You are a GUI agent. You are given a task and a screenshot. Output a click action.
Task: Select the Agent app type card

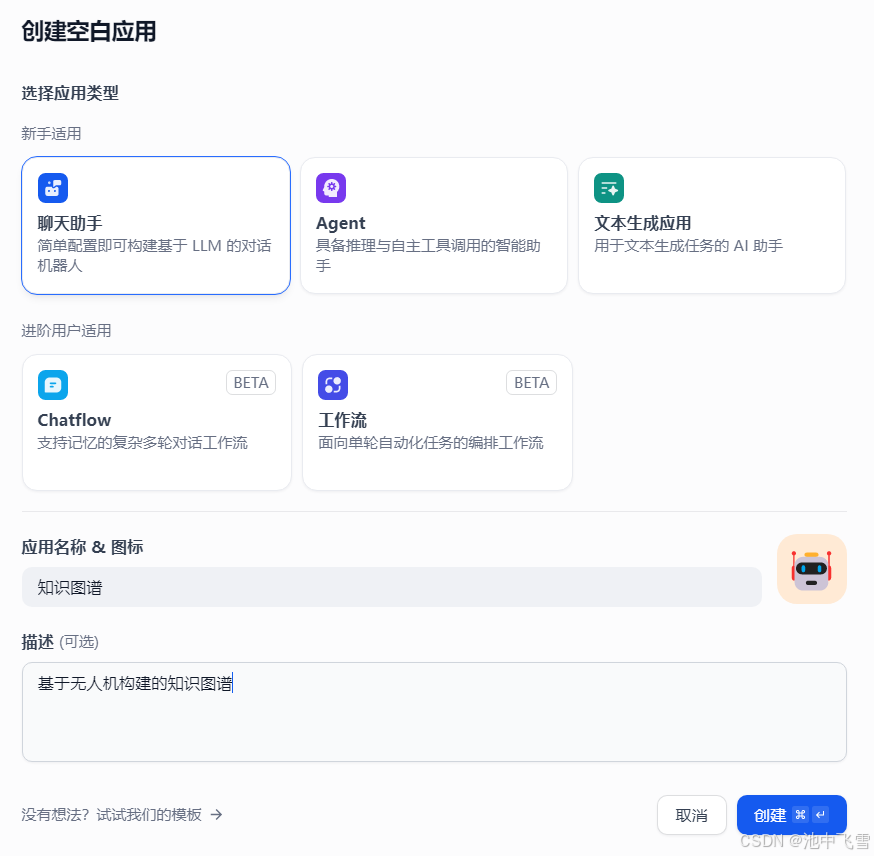tap(434, 225)
